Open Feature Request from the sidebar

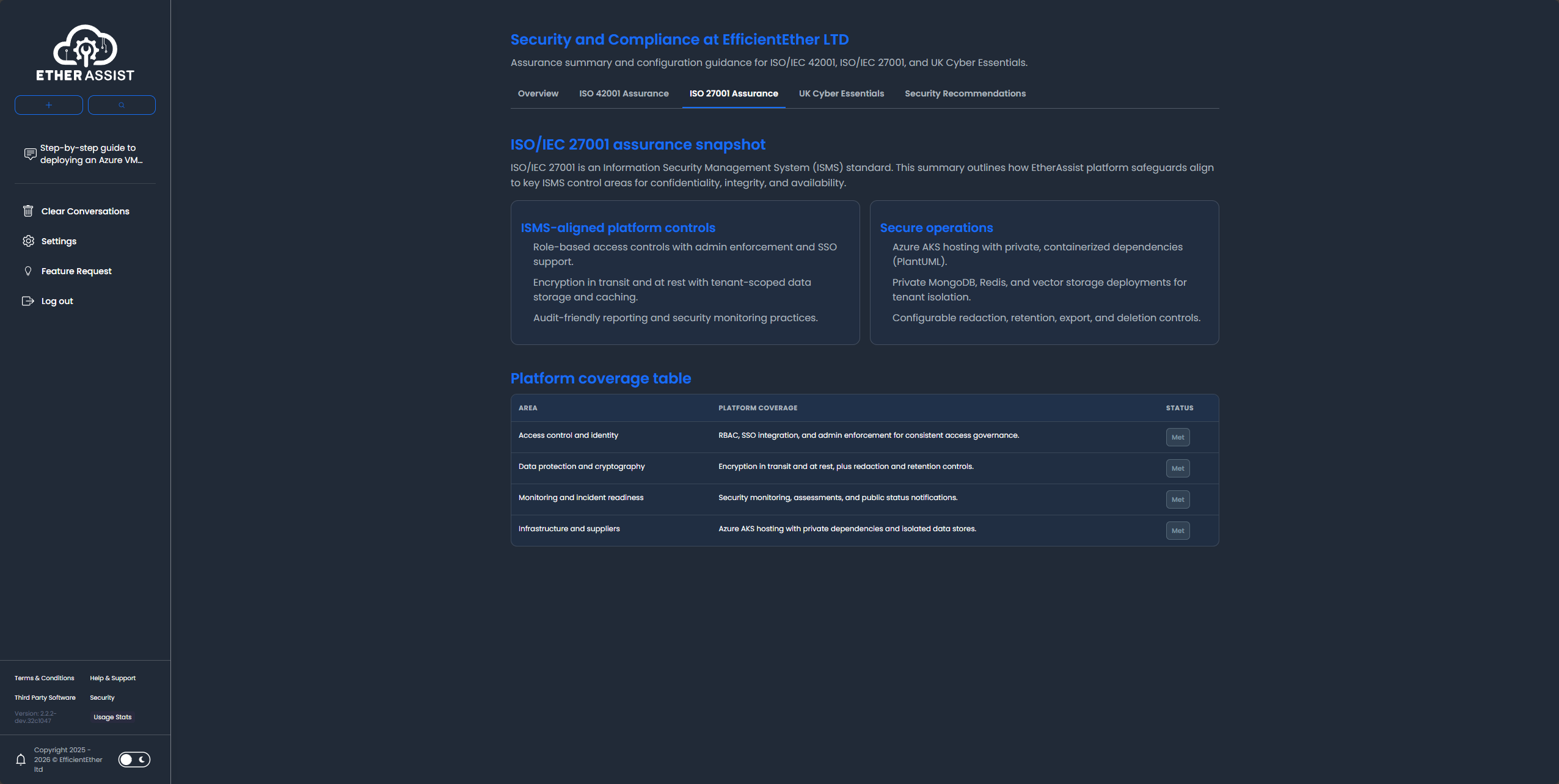coord(76,271)
